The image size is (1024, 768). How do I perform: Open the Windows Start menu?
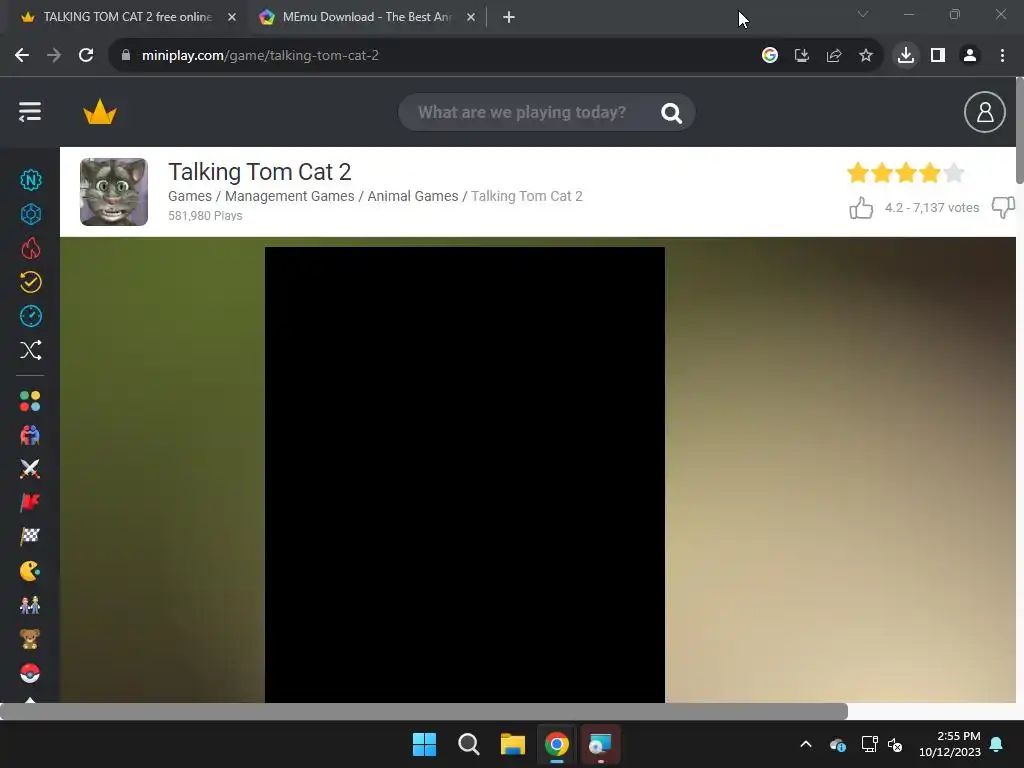(x=424, y=744)
